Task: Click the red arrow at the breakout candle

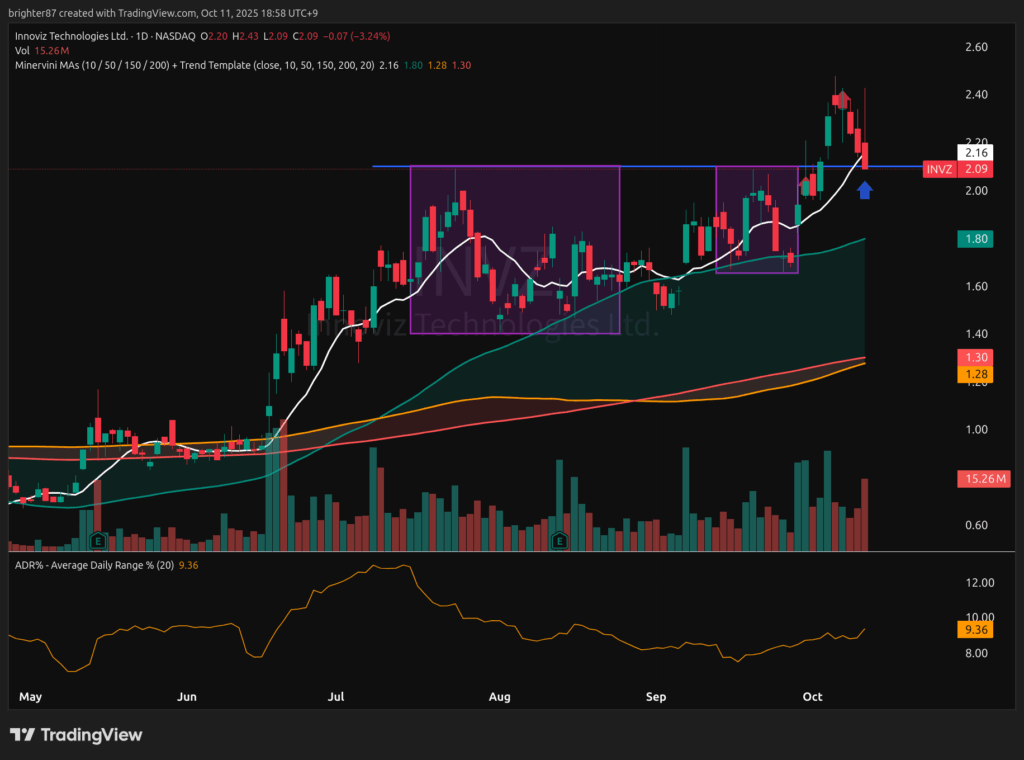Action: point(804,183)
